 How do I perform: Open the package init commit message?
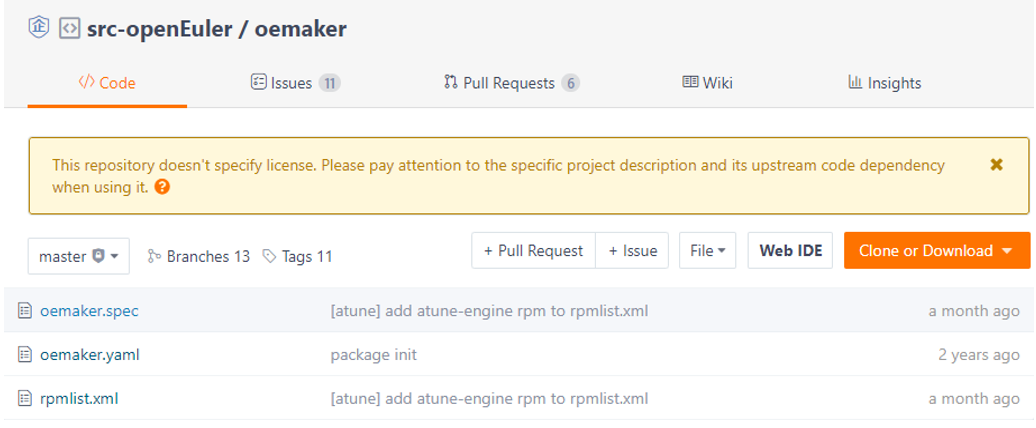[x=373, y=355]
